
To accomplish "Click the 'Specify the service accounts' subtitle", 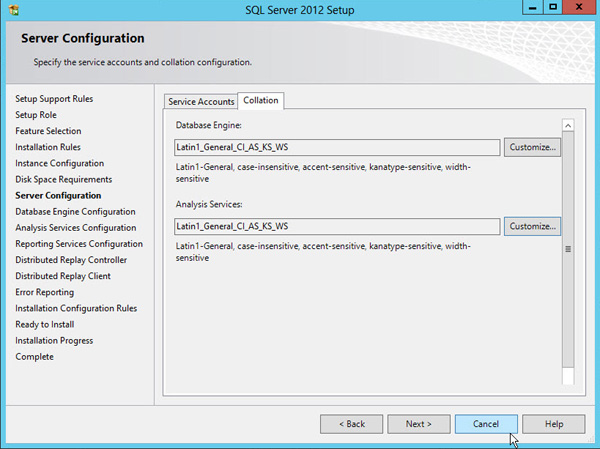I will (142, 62).
